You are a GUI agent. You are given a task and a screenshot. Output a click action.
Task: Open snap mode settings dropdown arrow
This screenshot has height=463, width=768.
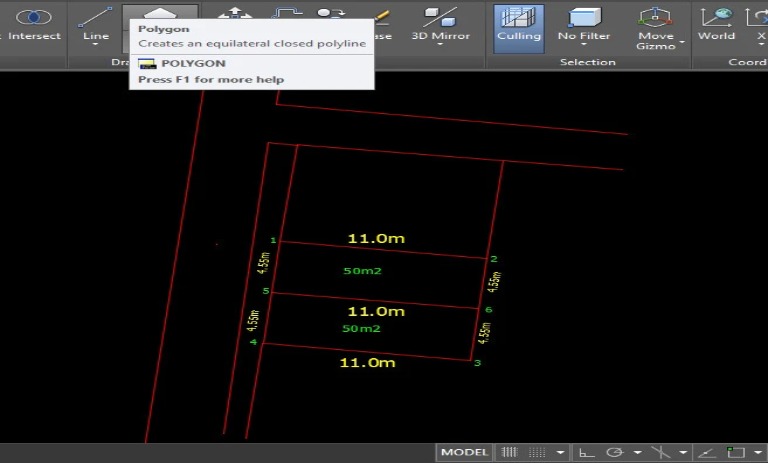(x=560, y=453)
